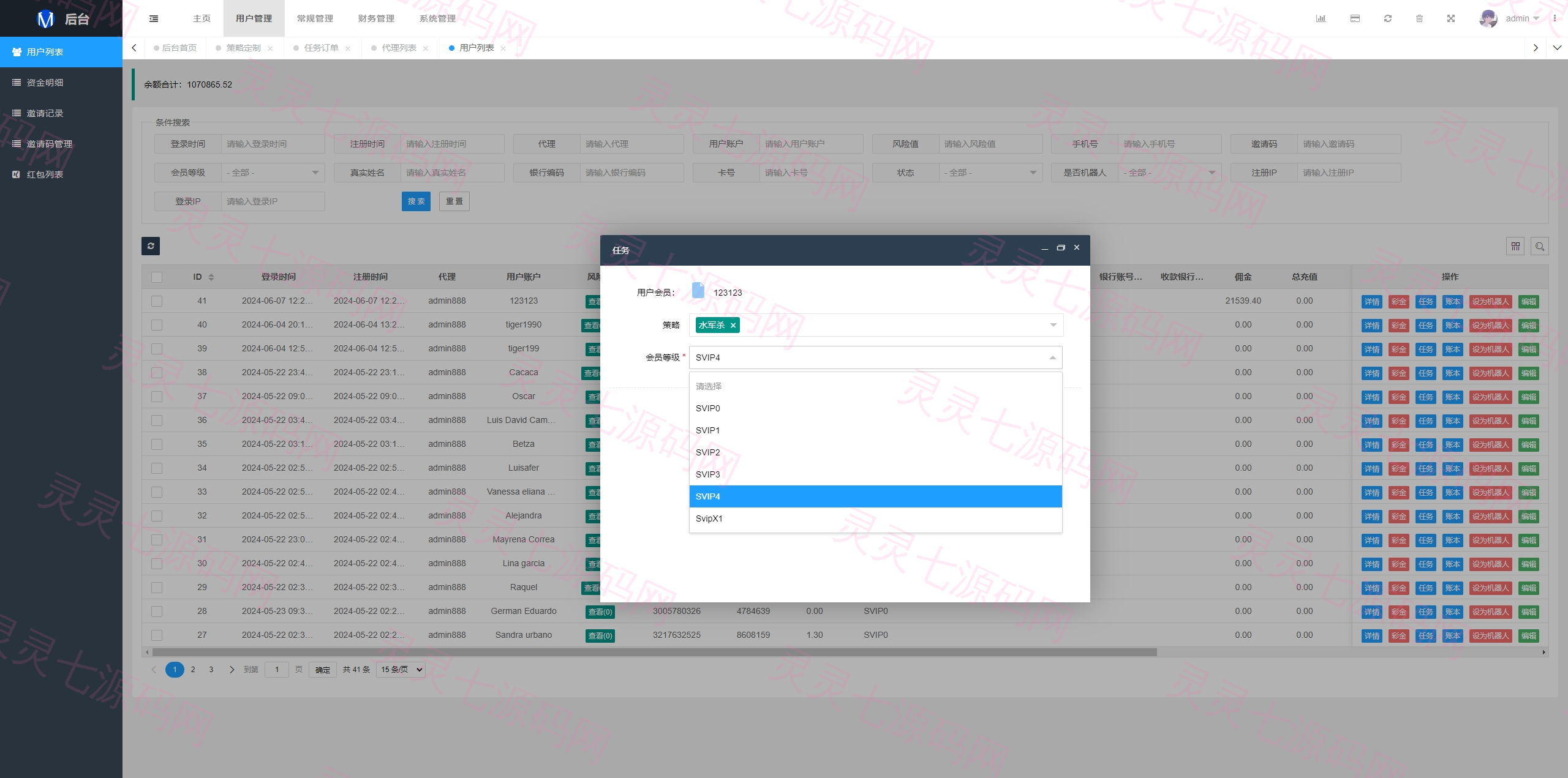
Task: Choose SVIP2 from the level list
Action: (875, 452)
